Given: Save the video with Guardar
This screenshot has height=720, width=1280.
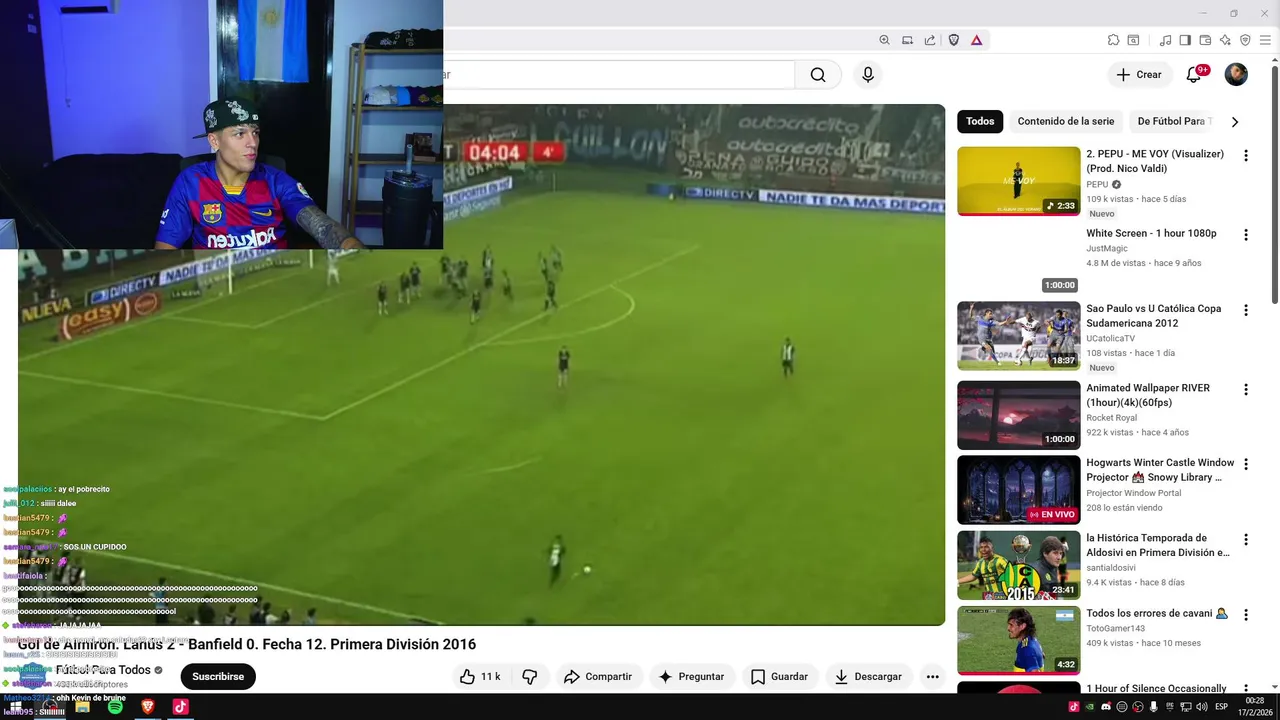Looking at the screenshot, I should click(x=779, y=677).
